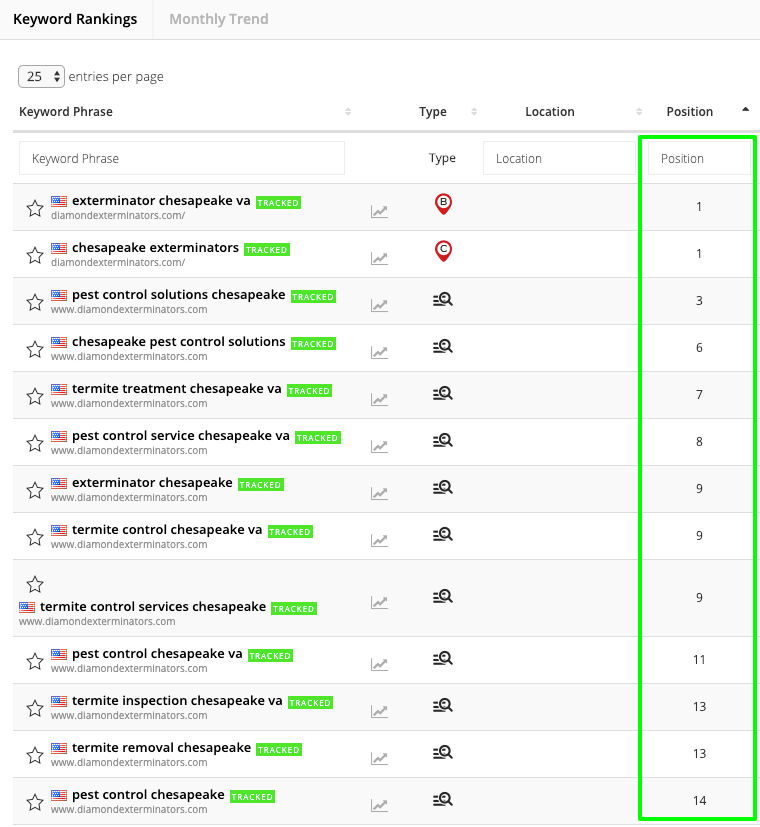This screenshot has width=760, height=827.
Task: Switch to the Monthly Trend tab
Action: point(218,19)
